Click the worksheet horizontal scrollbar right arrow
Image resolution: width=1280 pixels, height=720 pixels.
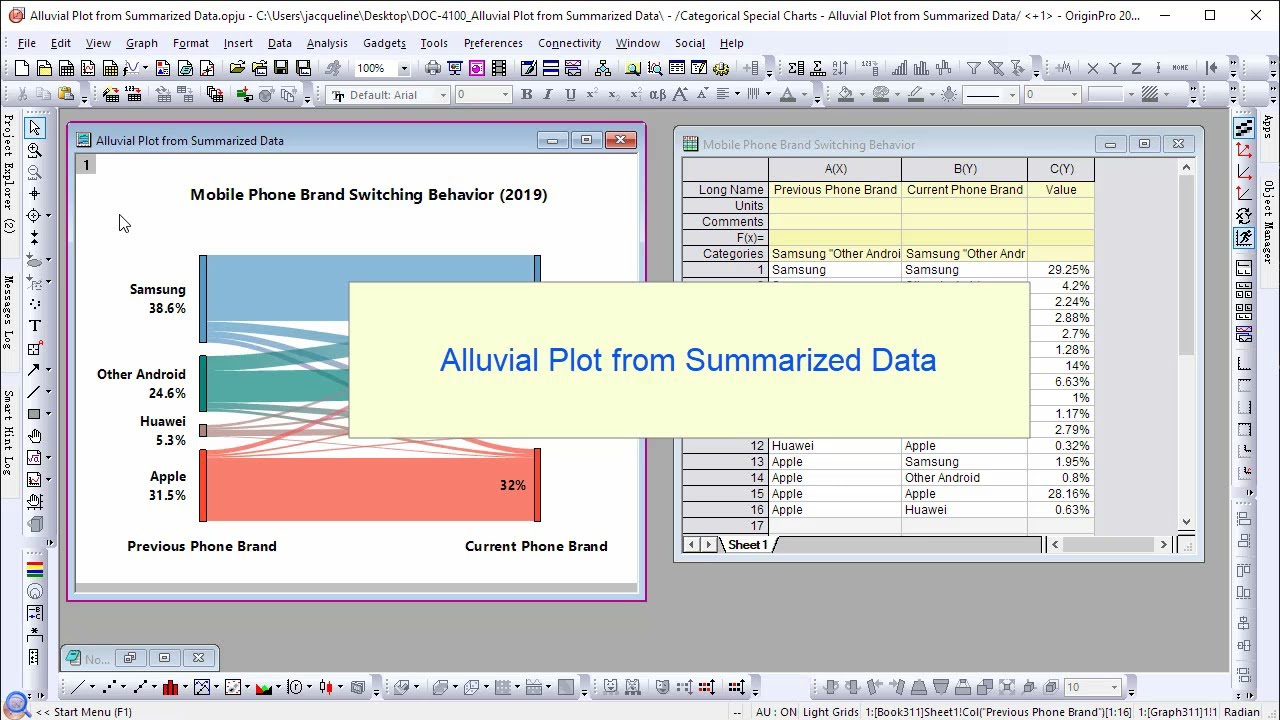1163,544
